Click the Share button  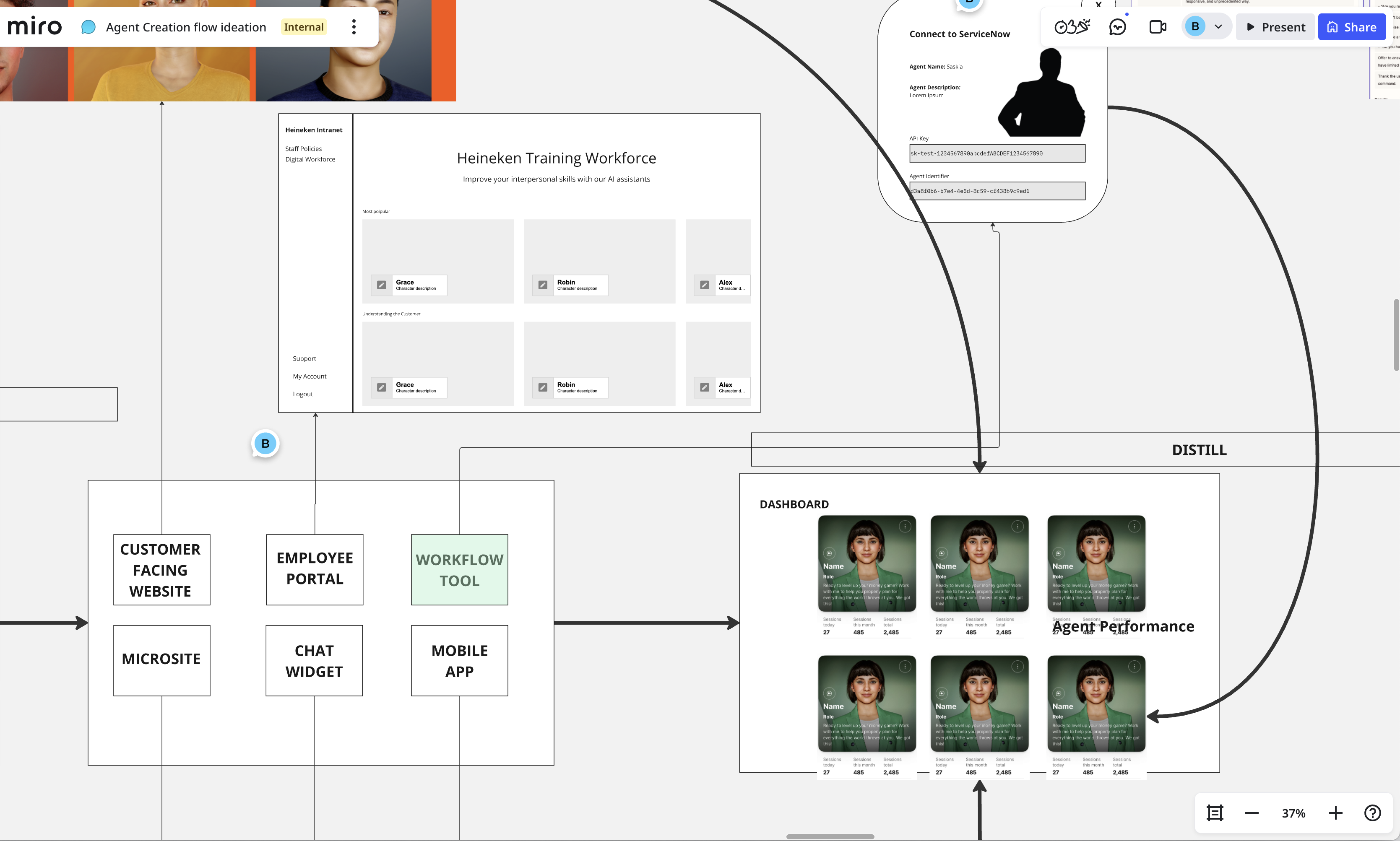(1352, 26)
